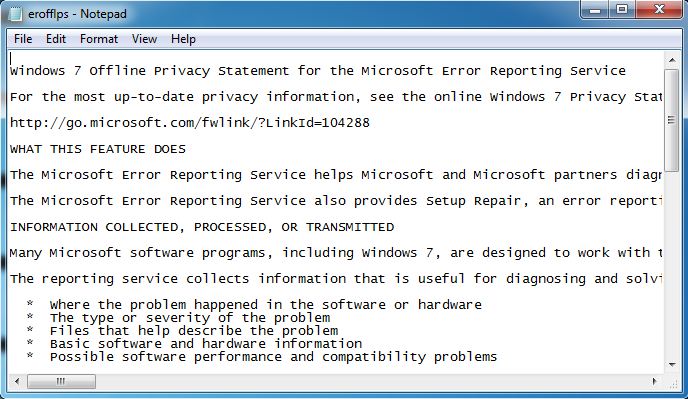Click the window resize grip corner

pyautogui.click(x=672, y=383)
